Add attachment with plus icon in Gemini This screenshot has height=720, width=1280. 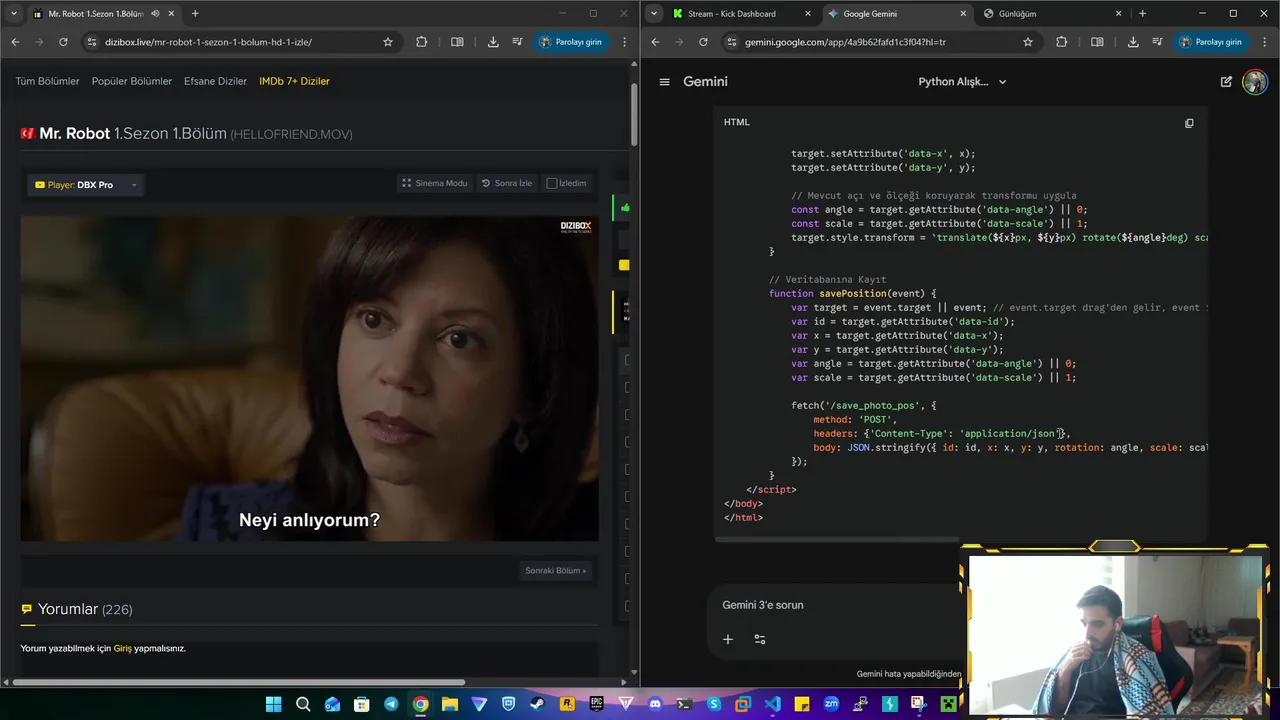(x=728, y=639)
